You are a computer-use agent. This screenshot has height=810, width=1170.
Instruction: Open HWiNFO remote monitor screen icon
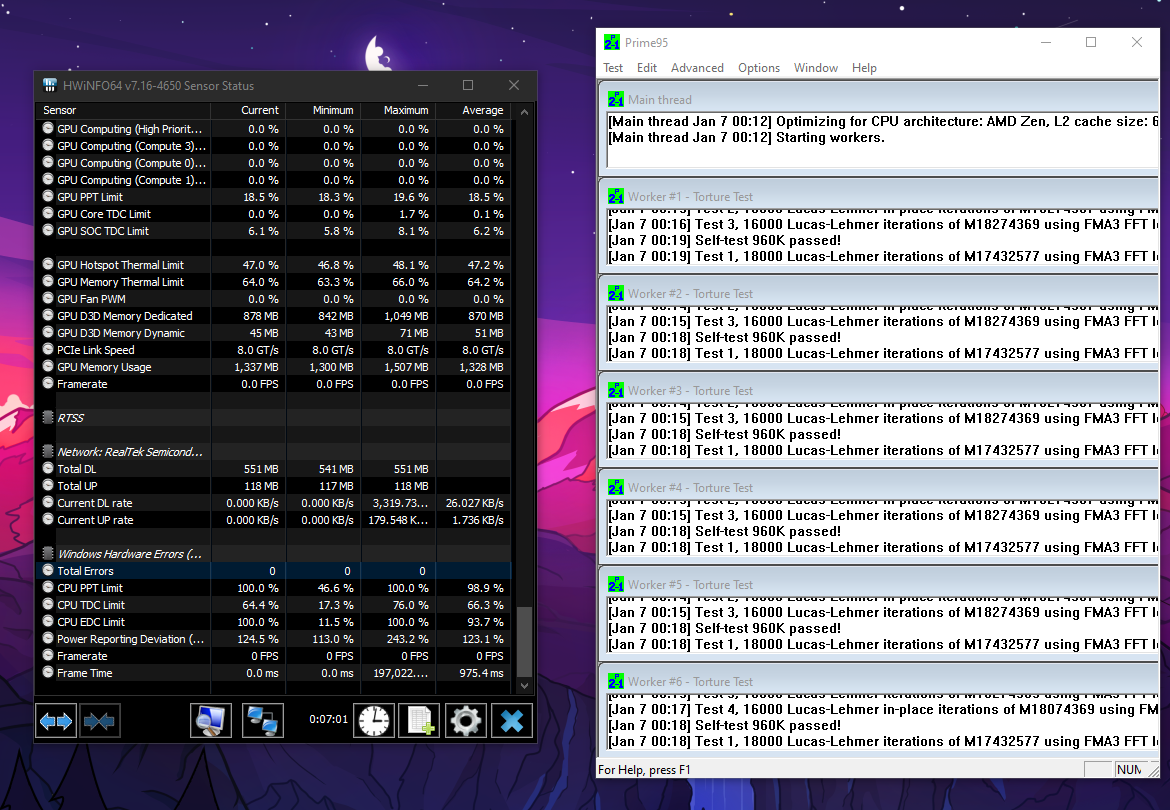(210, 721)
